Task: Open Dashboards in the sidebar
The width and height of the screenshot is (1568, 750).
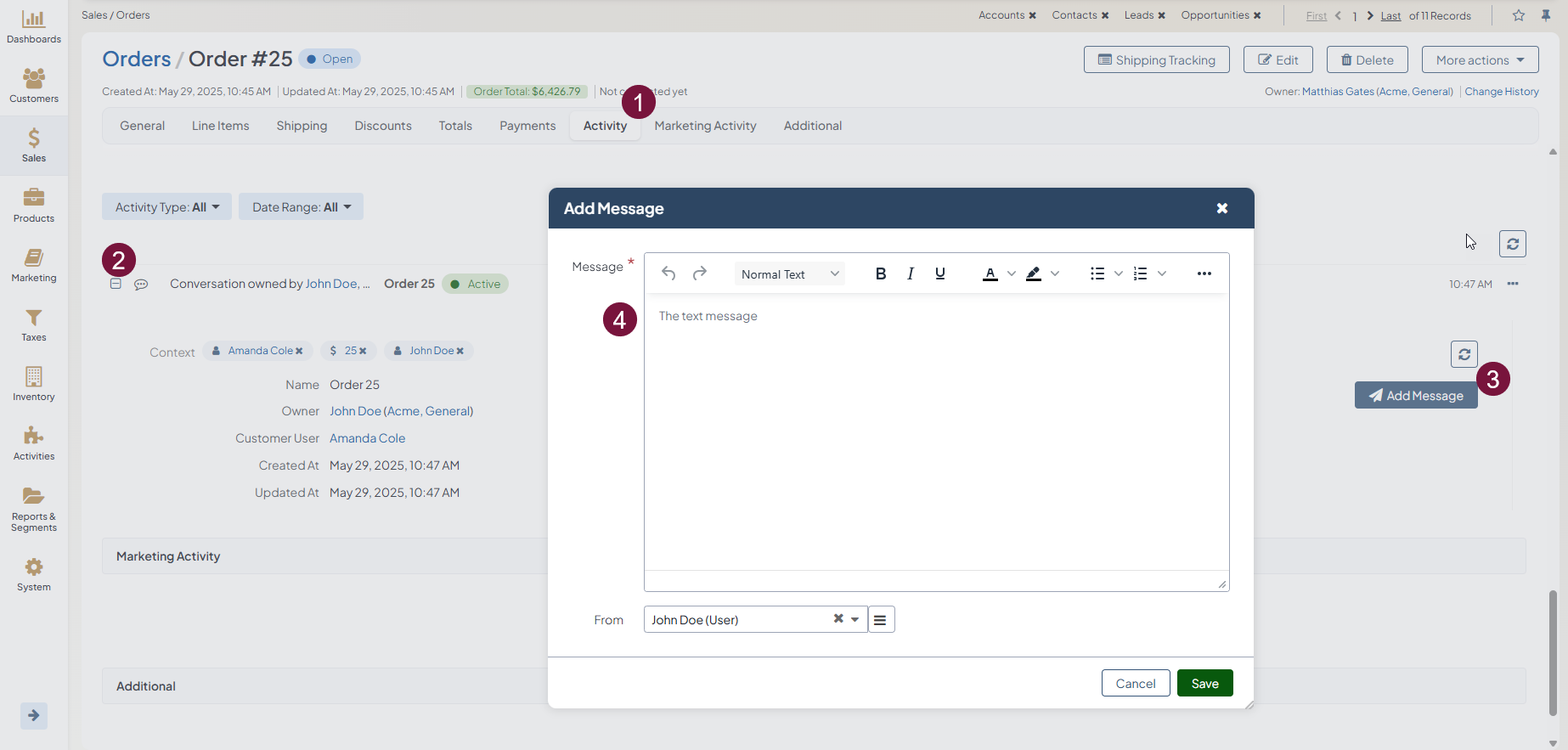Action: point(34,26)
